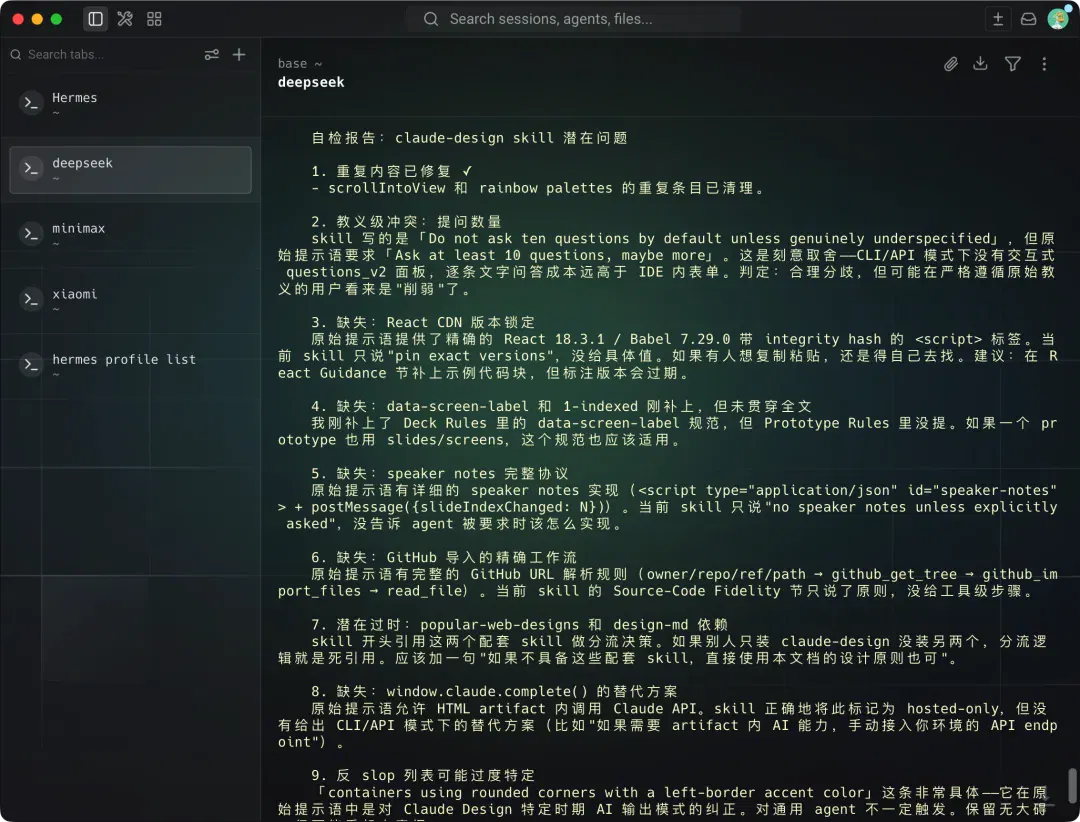Screen dimensions: 1080x822
Task: Open tab filter settings sliders icon
Action: 211,54
